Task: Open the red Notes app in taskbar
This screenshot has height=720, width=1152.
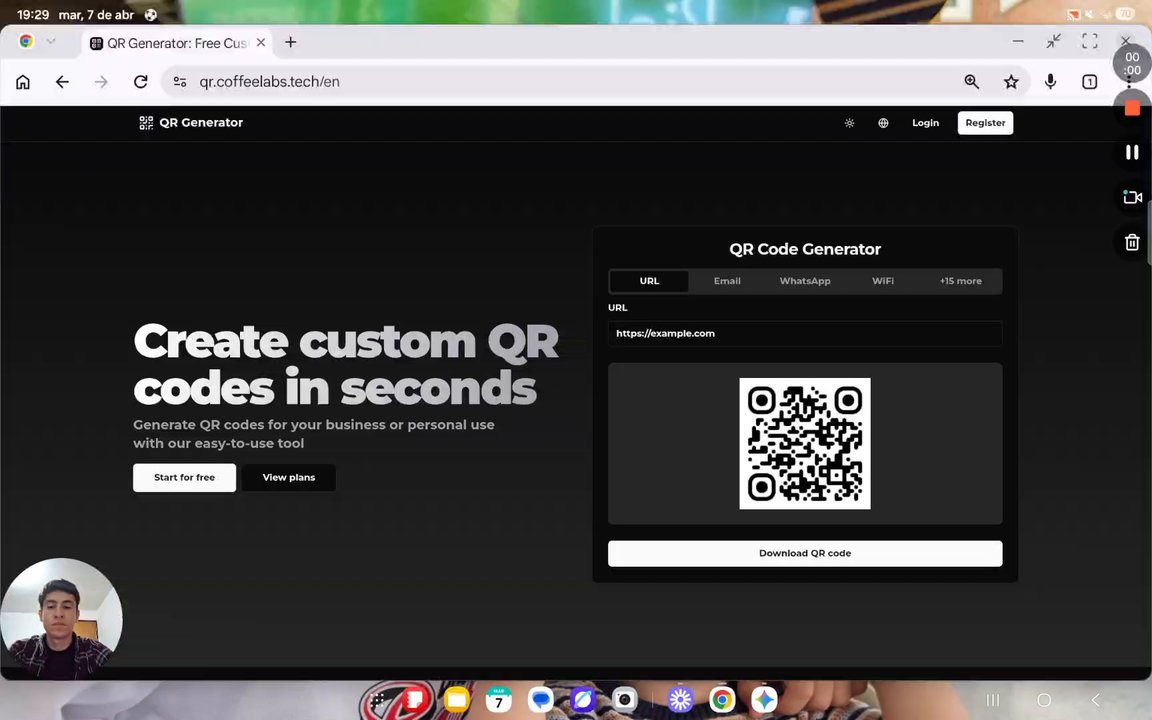Action: (x=415, y=699)
